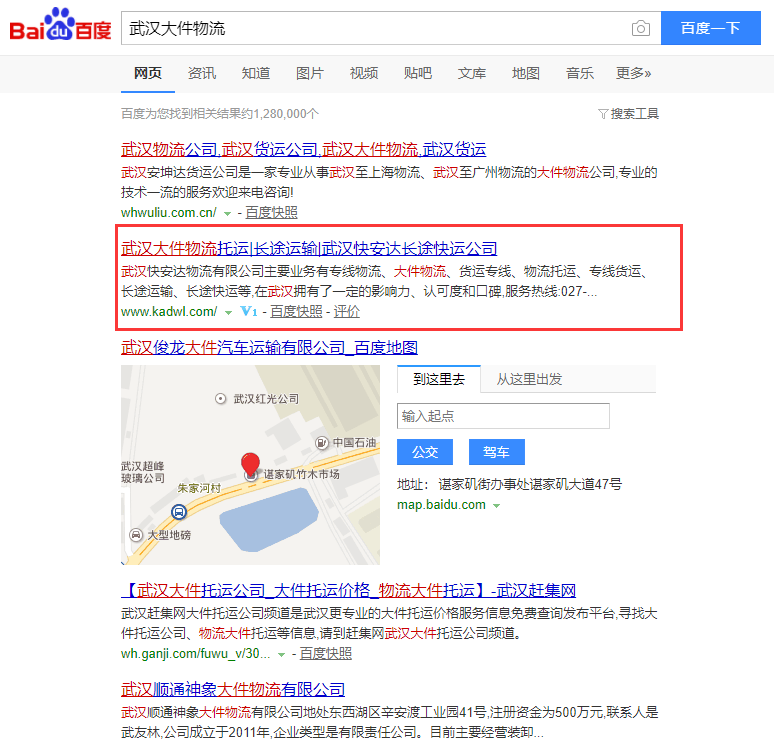Click the www.kadwl.com/ URL
Screen dimensions: 774x740
coord(169,312)
